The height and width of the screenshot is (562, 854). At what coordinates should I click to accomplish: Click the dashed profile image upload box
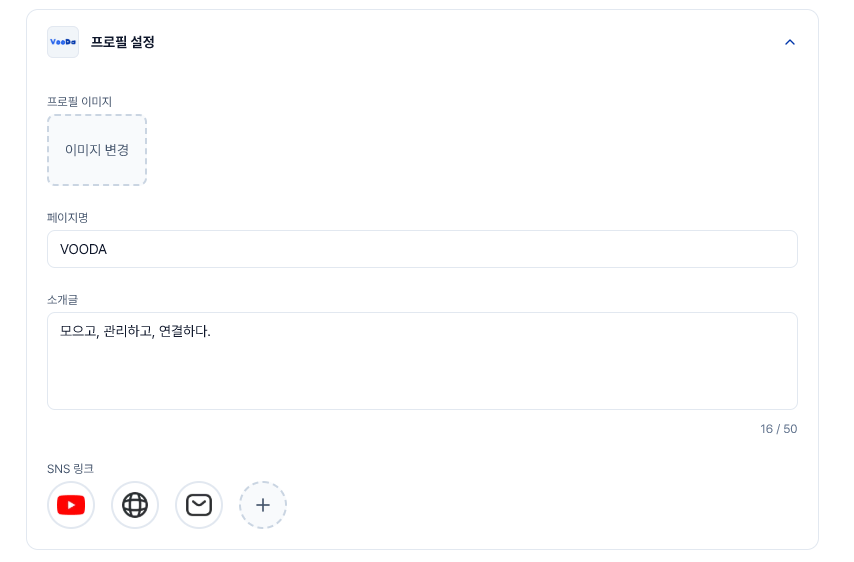click(x=97, y=150)
